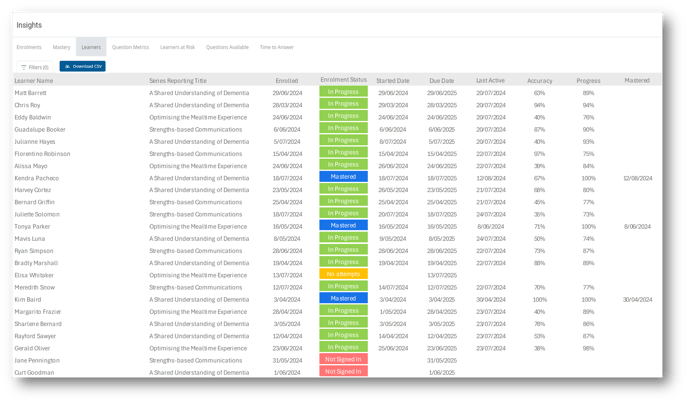This screenshot has width=688, height=403.
Task: Switch to Questions Available tab
Action: 227,47
